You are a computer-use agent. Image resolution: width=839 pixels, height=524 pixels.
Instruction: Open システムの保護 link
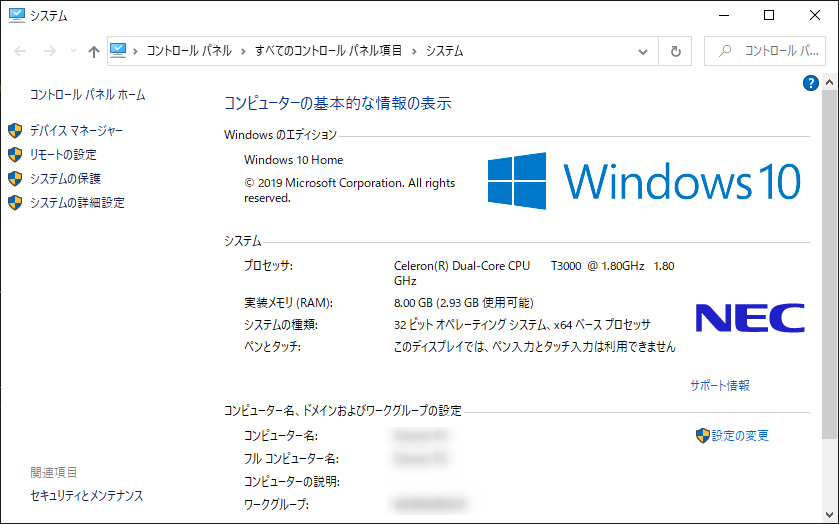65,179
